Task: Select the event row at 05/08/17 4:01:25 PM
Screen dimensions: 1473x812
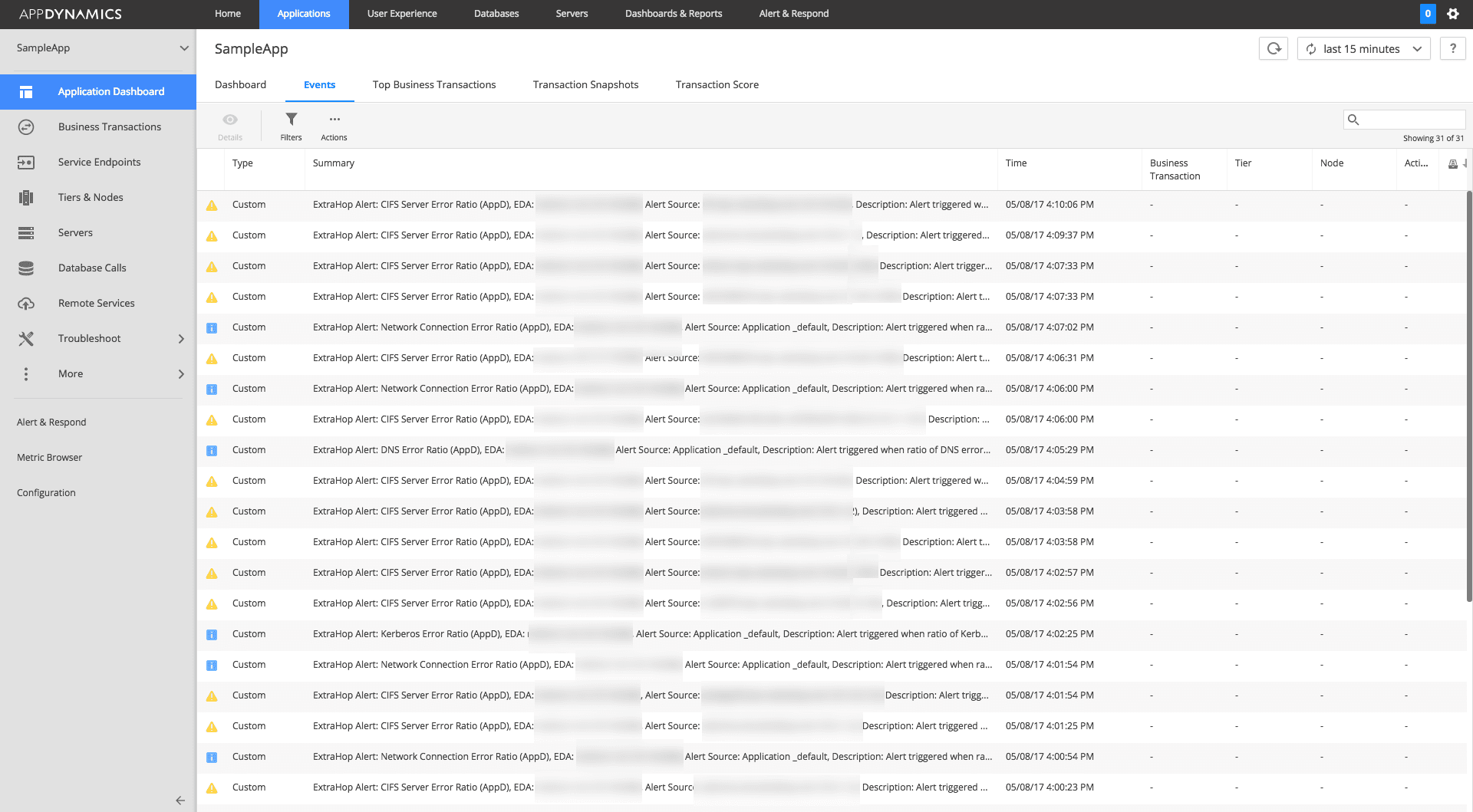Action: pos(832,727)
